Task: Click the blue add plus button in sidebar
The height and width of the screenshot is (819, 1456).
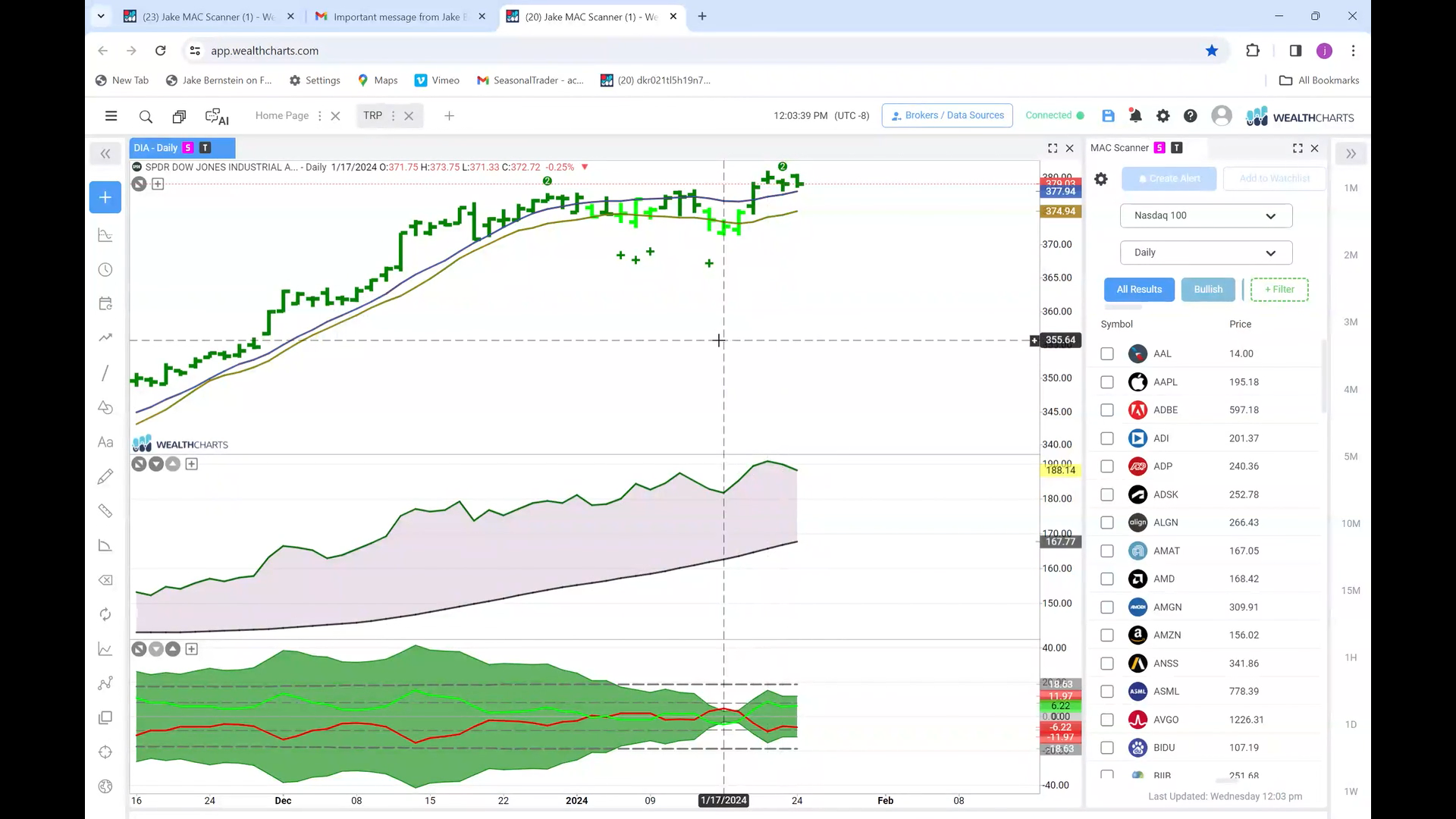Action: coord(105,197)
